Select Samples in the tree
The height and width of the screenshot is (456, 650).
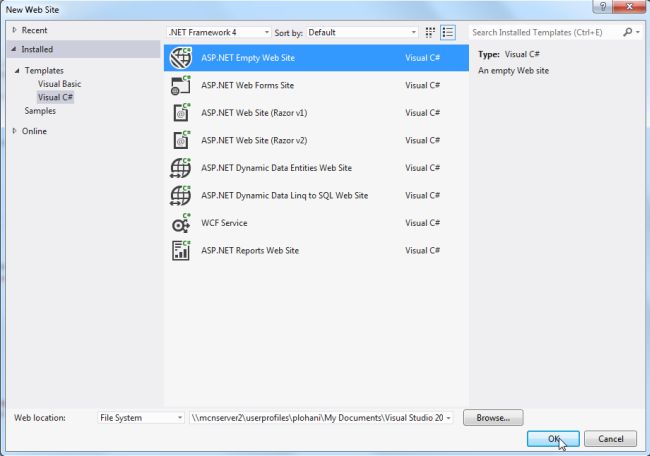point(40,111)
